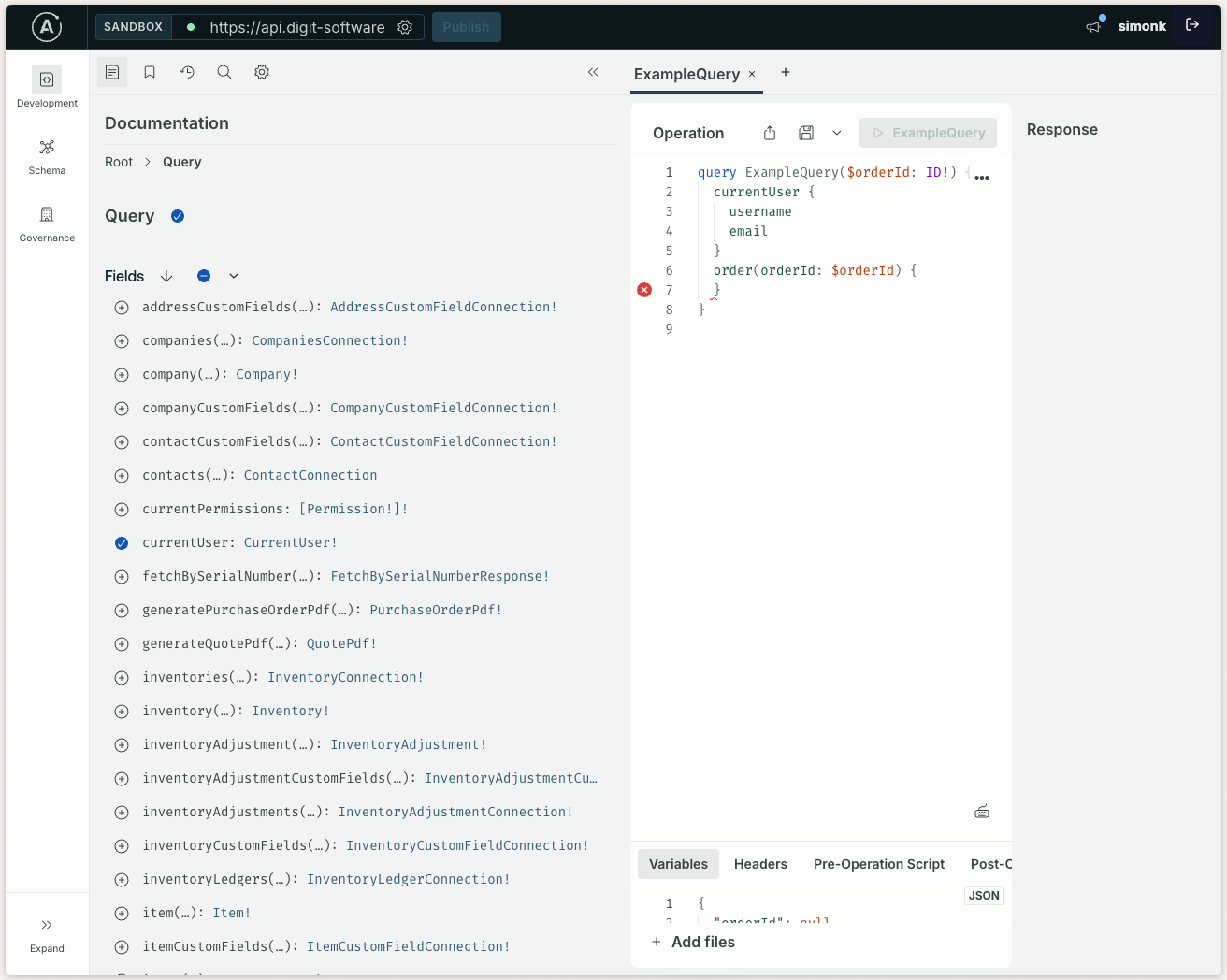
Task: Click the endpoint URL field
Action: pyautogui.click(x=296, y=27)
